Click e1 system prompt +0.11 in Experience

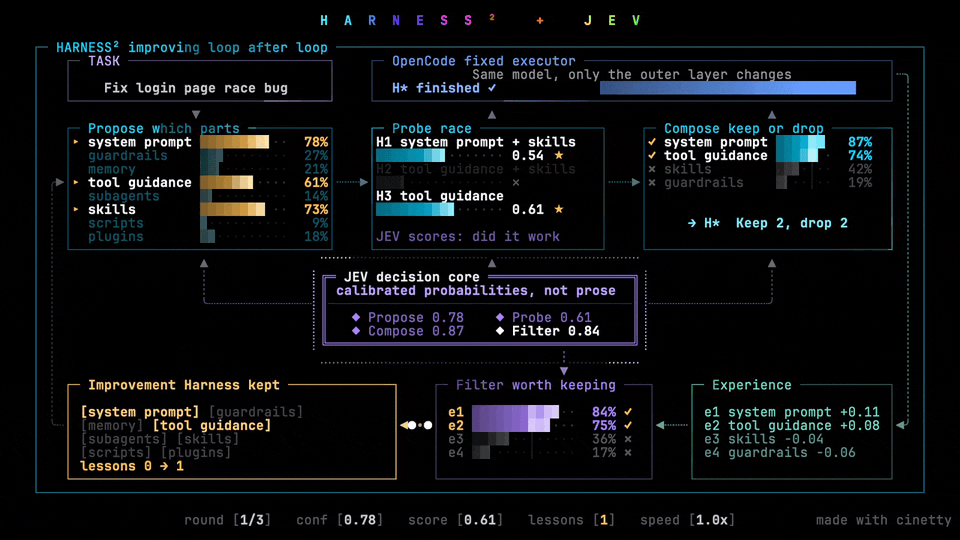[x=792, y=412]
